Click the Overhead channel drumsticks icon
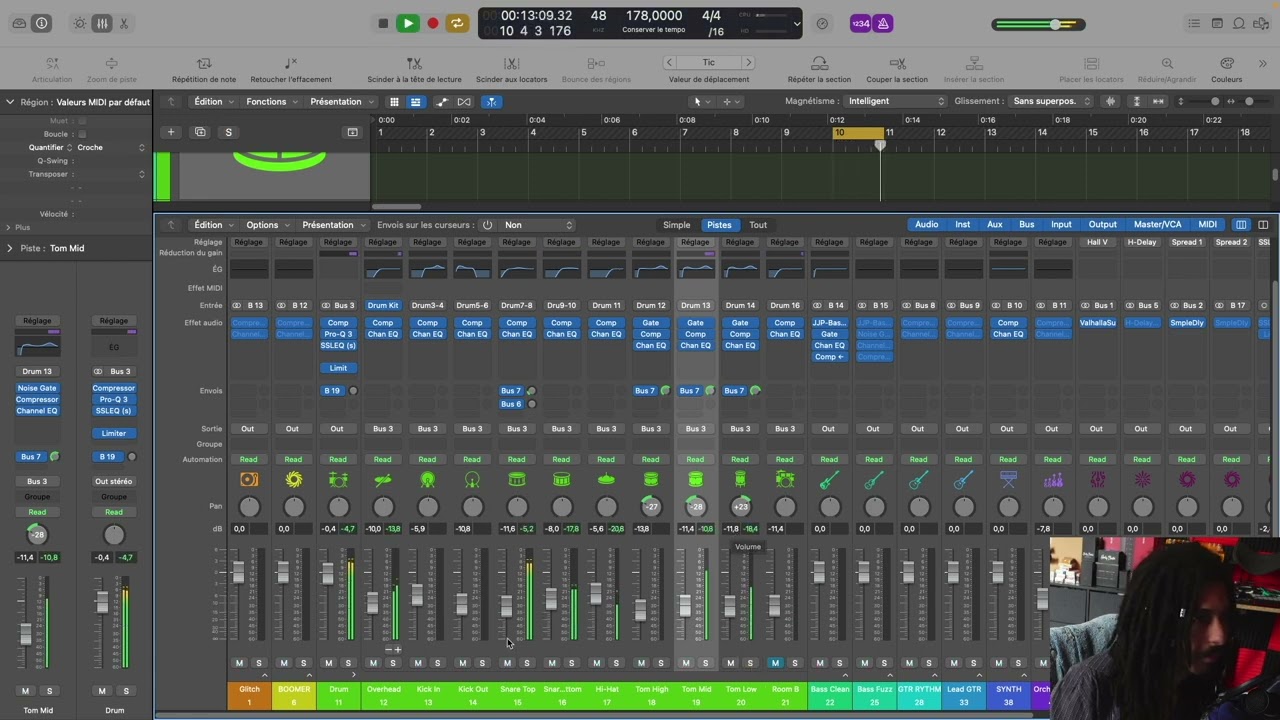This screenshot has width=1280, height=720. click(x=383, y=480)
